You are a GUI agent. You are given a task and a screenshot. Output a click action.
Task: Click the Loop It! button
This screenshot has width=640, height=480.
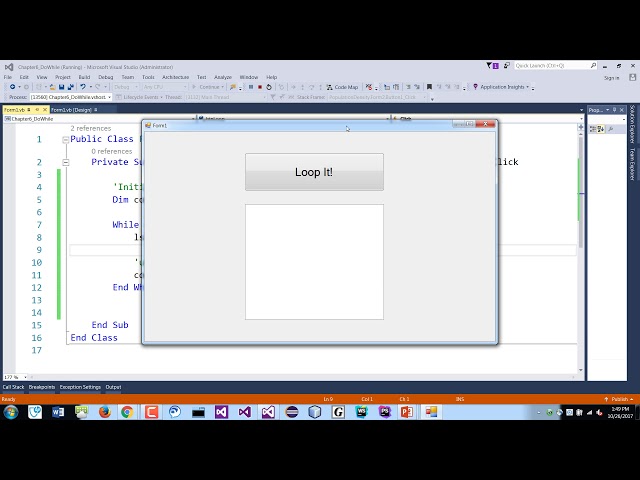click(x=314, y=172)
